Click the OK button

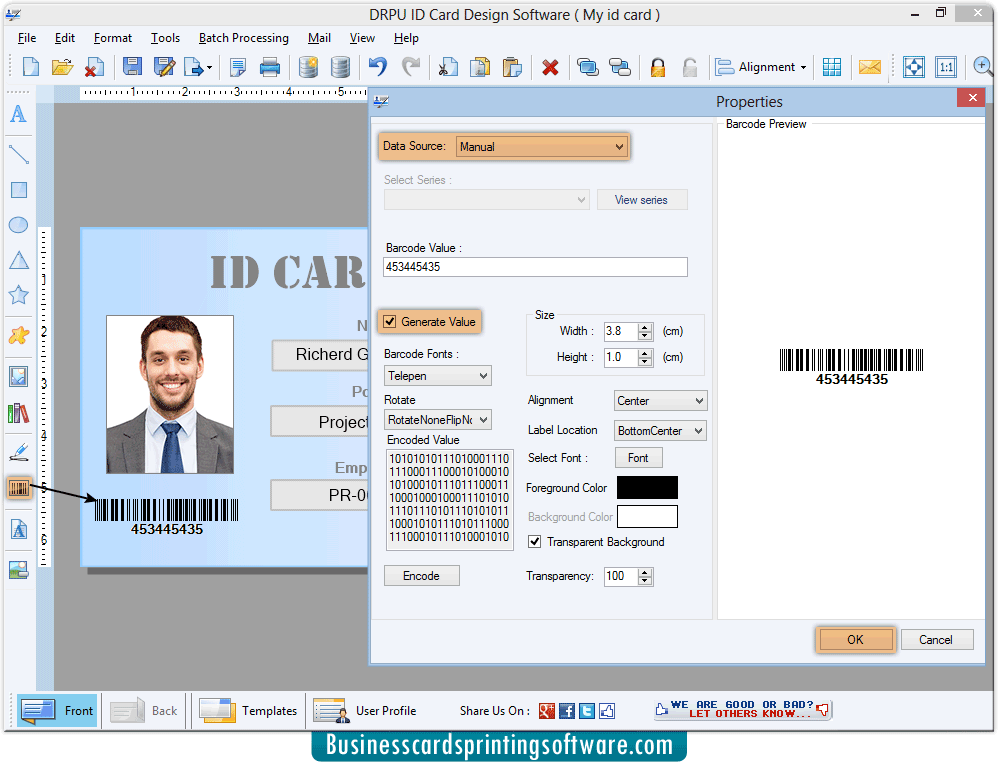coord(855,640)
